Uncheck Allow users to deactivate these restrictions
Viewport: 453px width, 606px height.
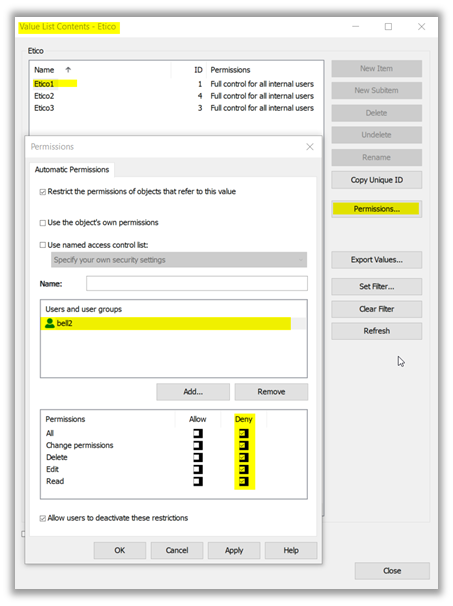(x=43, y=518)
